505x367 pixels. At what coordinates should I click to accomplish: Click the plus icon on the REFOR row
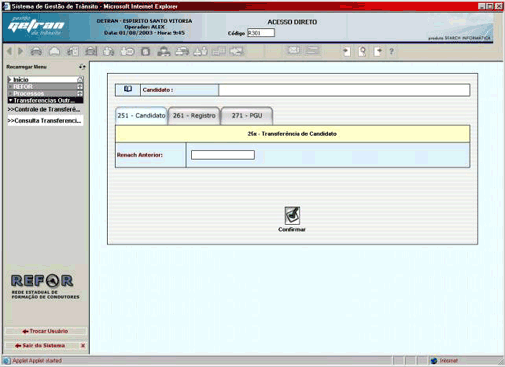(x=80, y=86)
